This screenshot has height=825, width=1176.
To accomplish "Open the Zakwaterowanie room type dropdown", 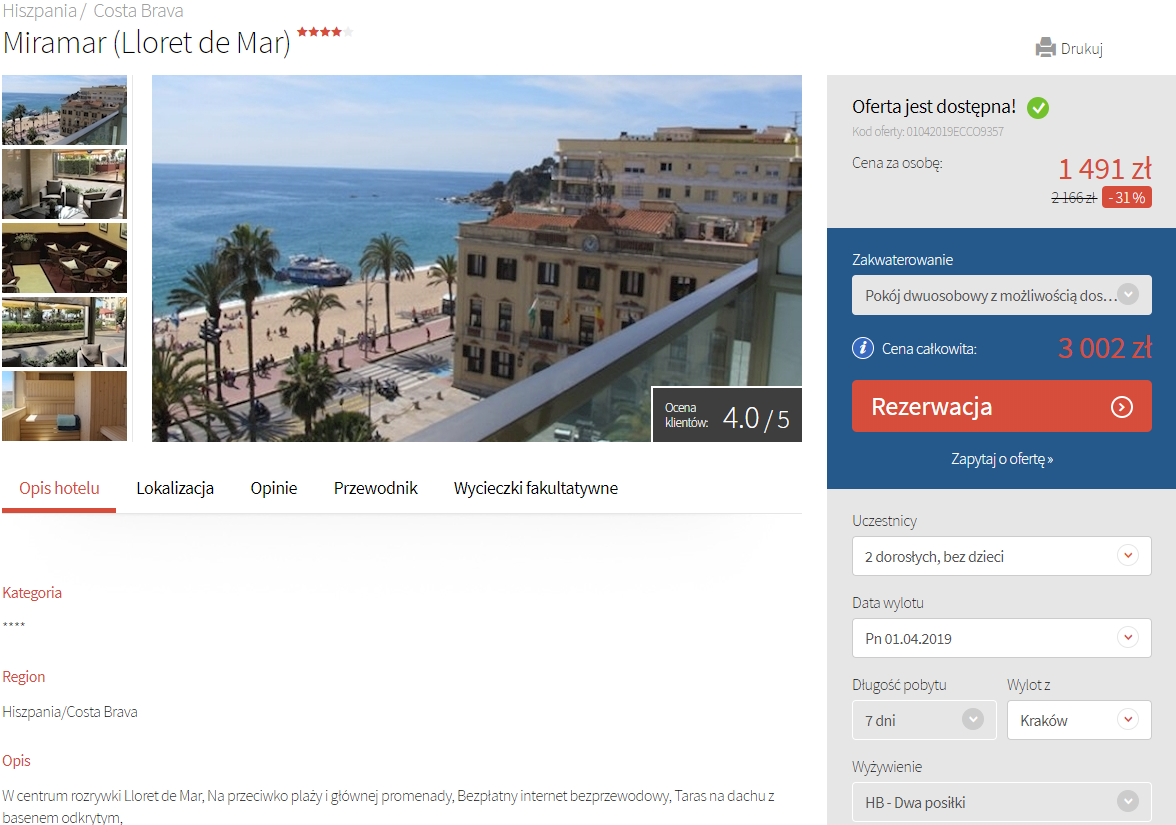I will 1001,296.
